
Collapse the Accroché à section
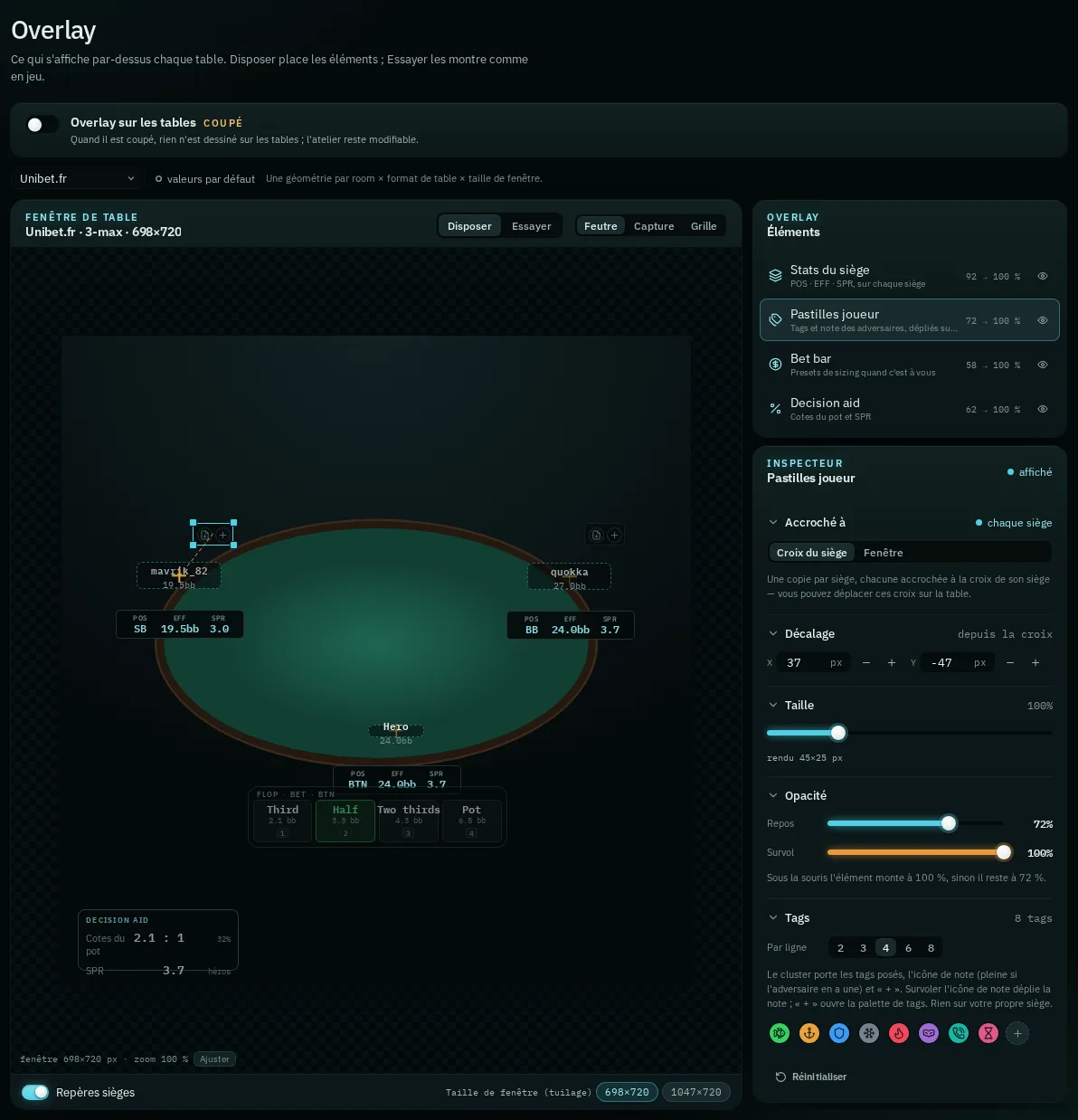pyautogui.click(x=773, y=522)
